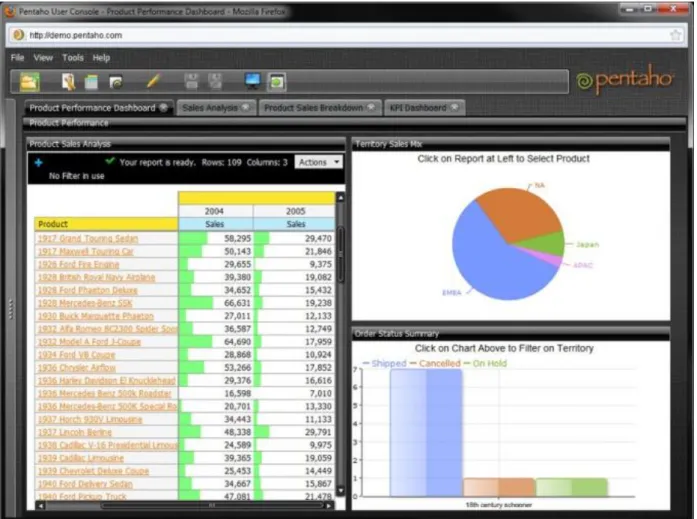Click the blue Shipped bar in chart
The width and height of the screenshot is (697, 519).
[x=426, y=432]
